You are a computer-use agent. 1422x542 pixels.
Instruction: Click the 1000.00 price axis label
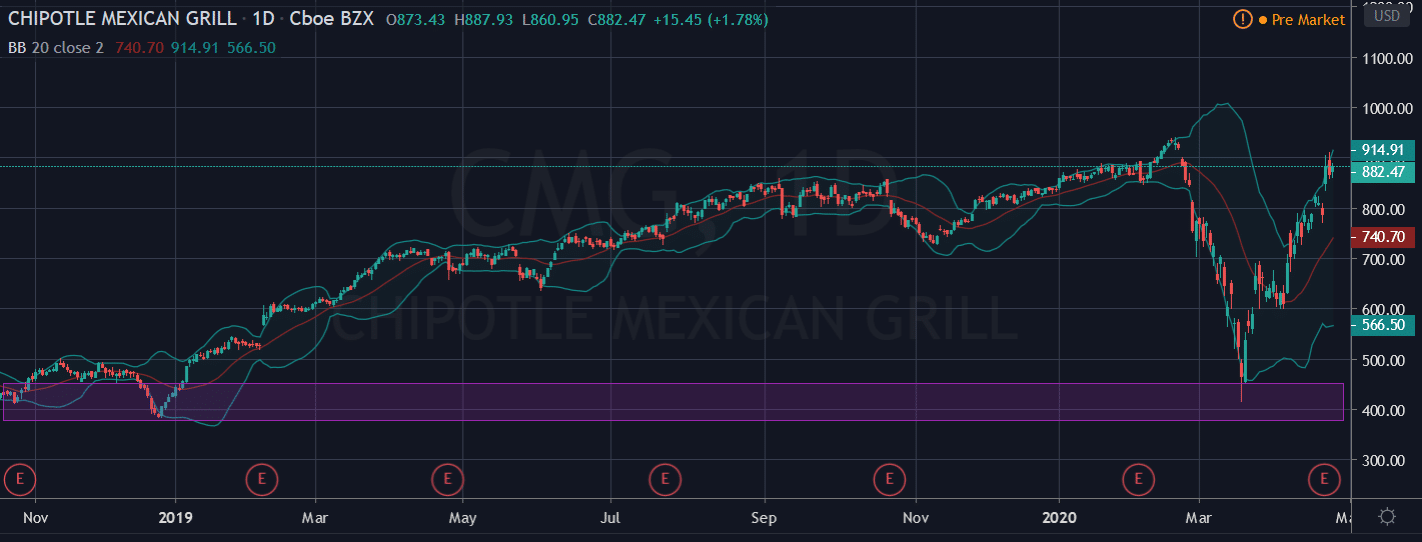coord(1386,109)
